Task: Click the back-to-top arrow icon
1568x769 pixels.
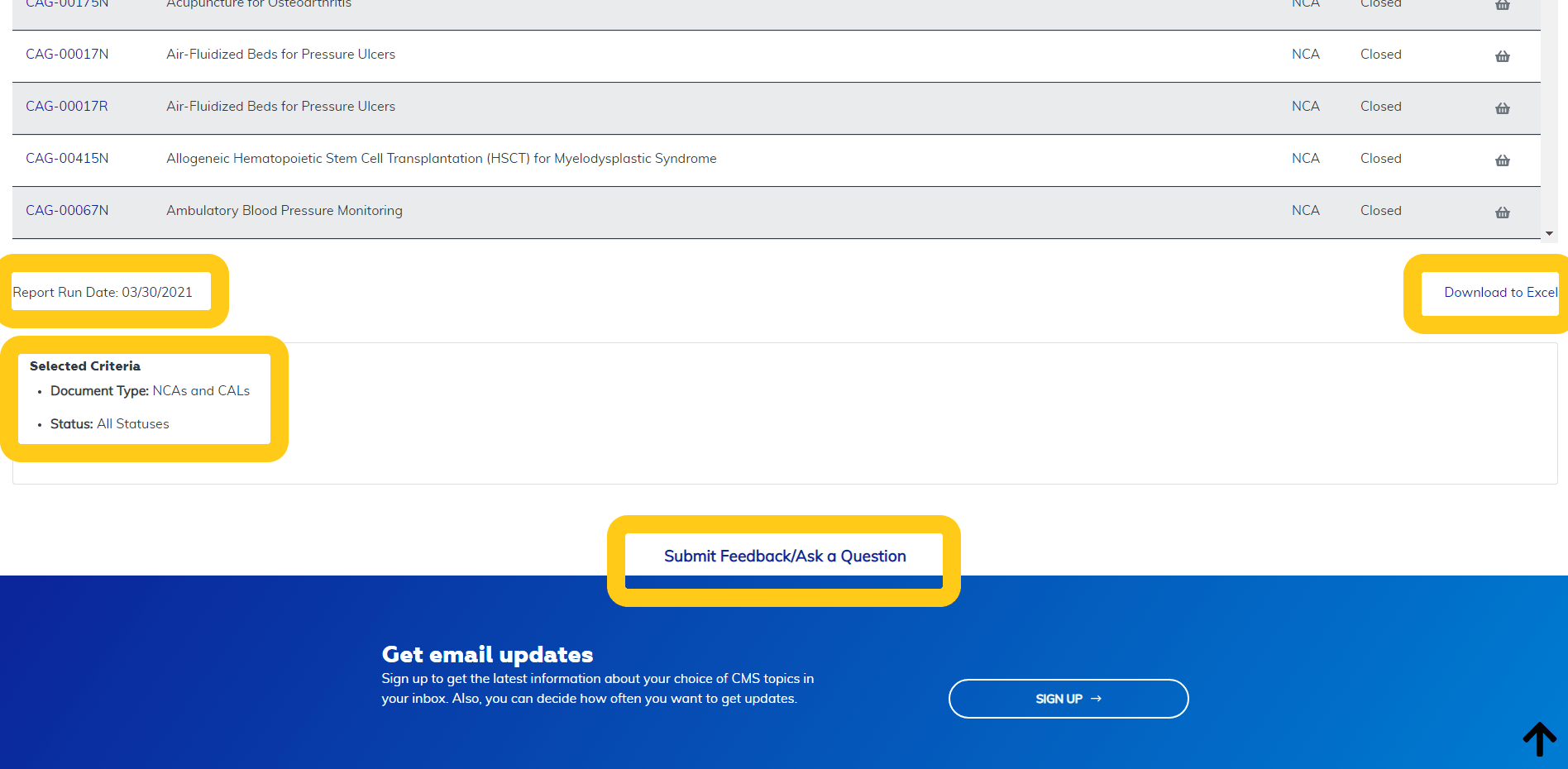Action: pos(1539,738)
